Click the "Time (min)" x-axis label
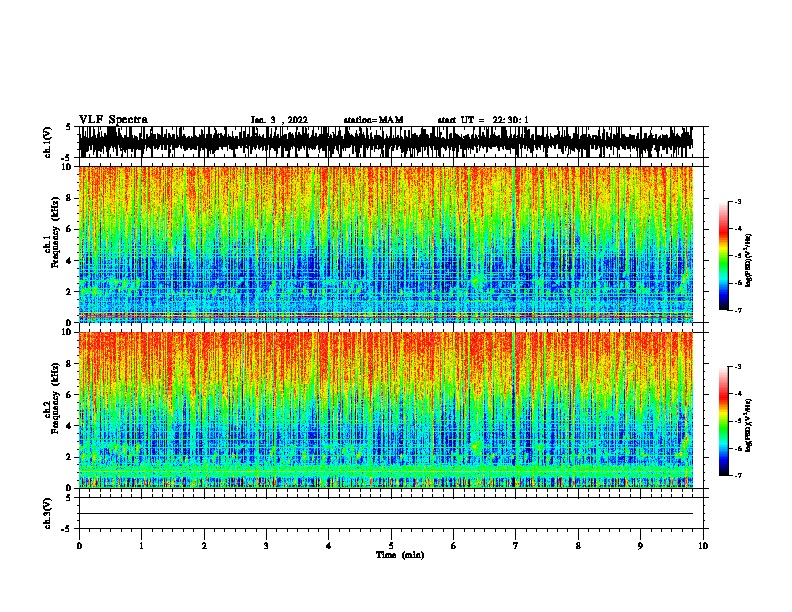Viewport: 792px width, 612px height. tap(400, 555)
